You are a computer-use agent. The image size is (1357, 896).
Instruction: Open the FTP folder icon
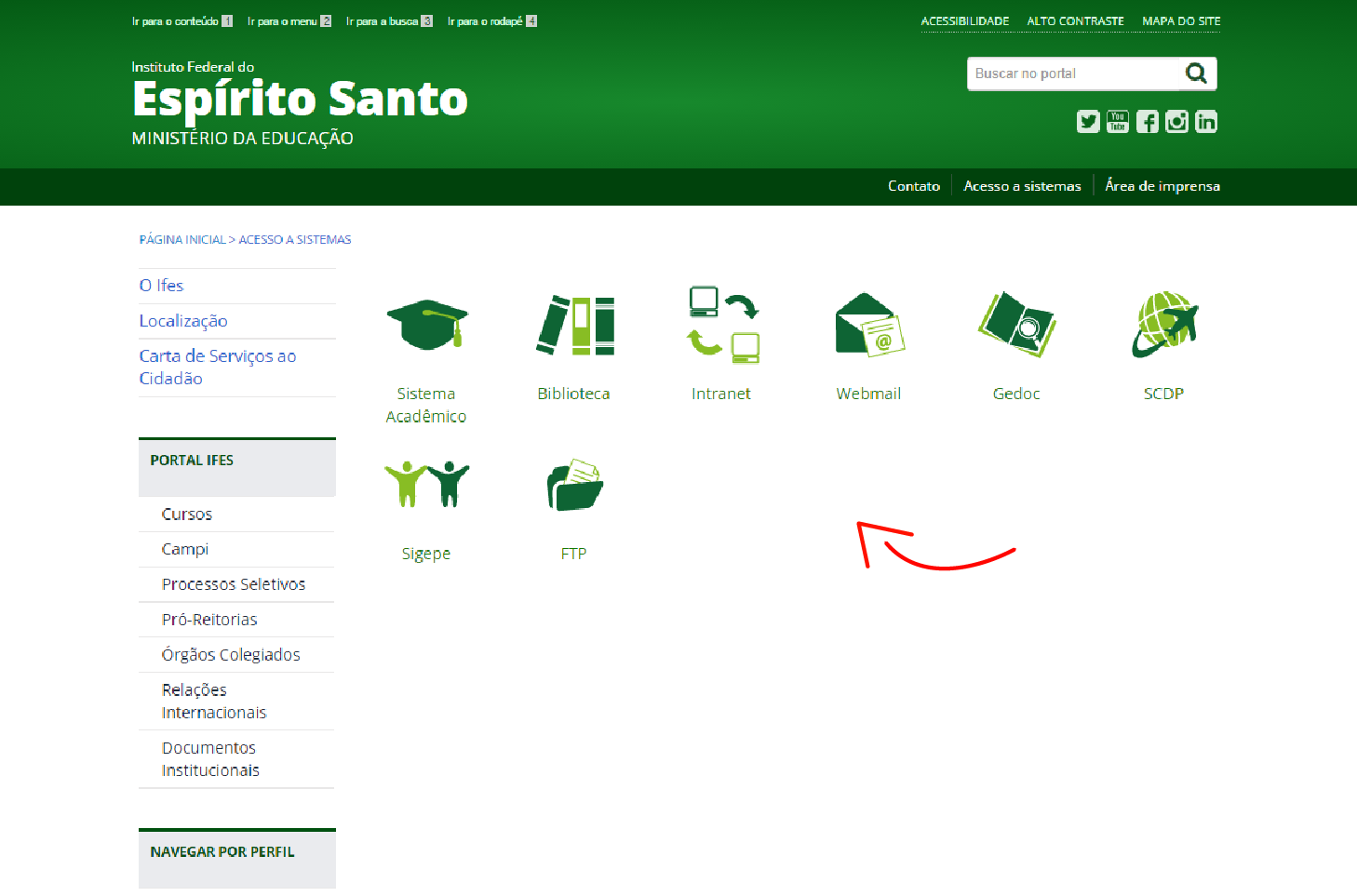click(x=574, y=482)
